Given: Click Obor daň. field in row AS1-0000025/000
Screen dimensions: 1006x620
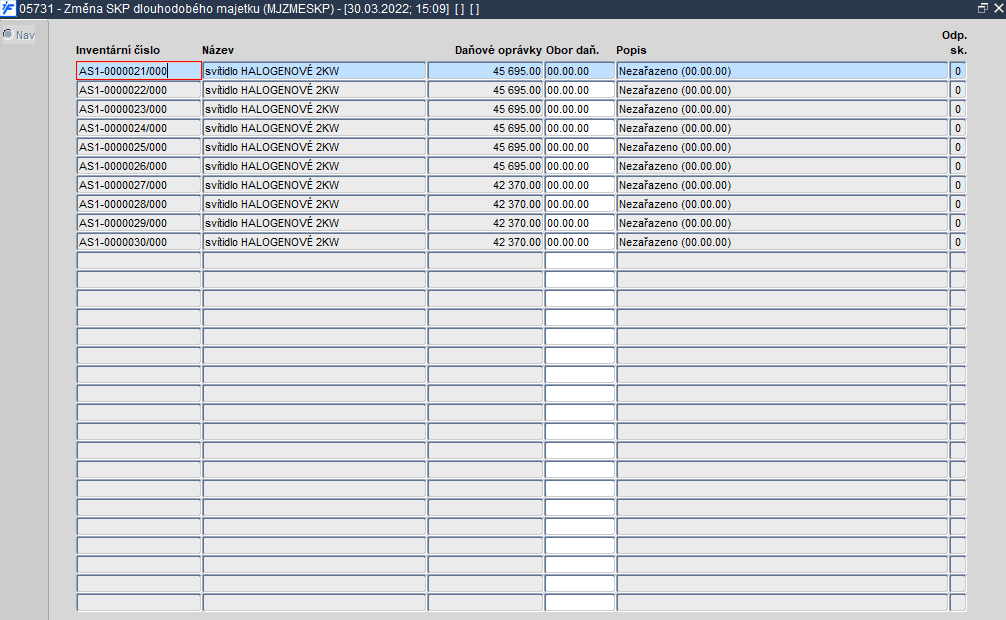Looking at the screenshot, I should pos(579,147).
